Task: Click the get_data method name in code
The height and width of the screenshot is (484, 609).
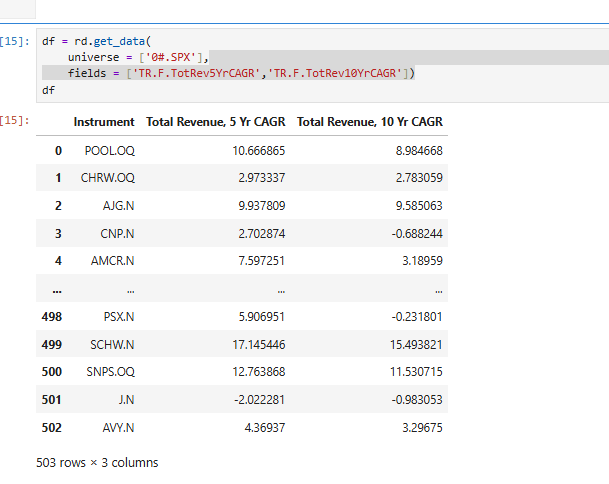Action: (119, 41)
